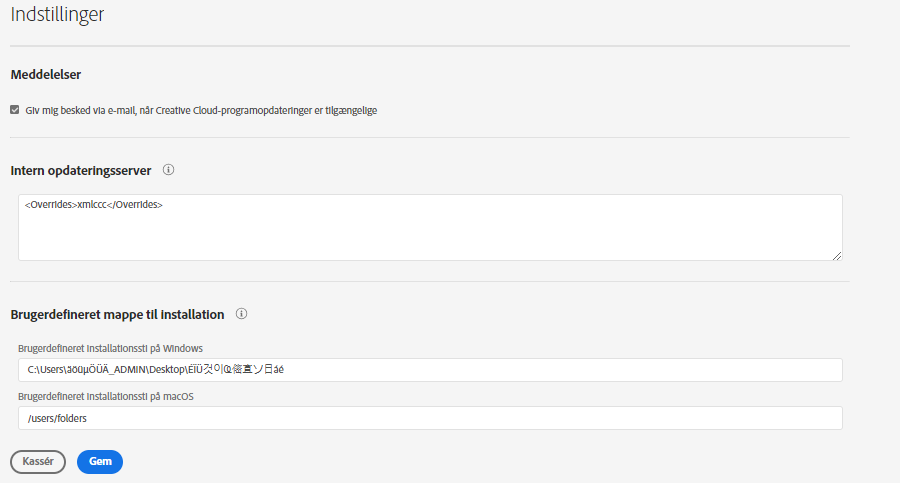Click the Meddelelser section heading
Image resolution: width=900 pixels, height=483 pixels.
click(46, 75)
